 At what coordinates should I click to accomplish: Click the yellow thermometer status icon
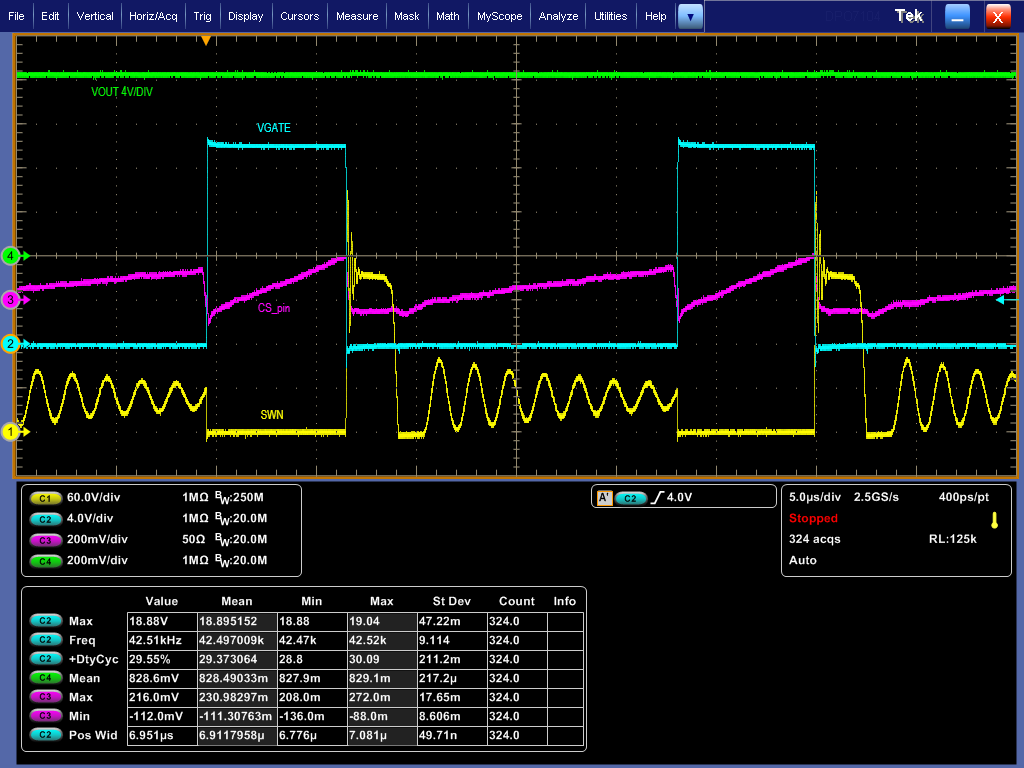[x=994, y=520]
